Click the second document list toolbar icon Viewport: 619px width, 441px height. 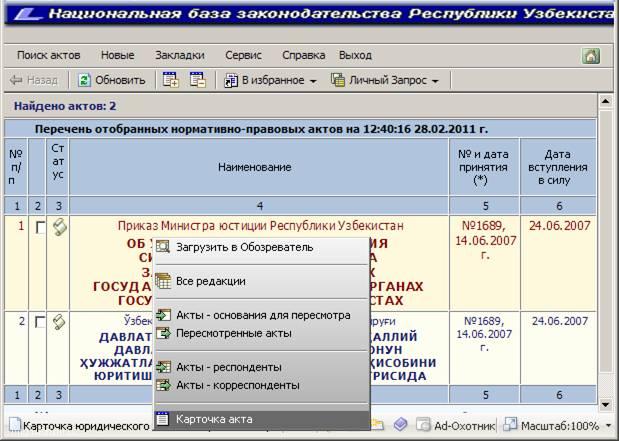pyautogui.click(x=197, y=80)
